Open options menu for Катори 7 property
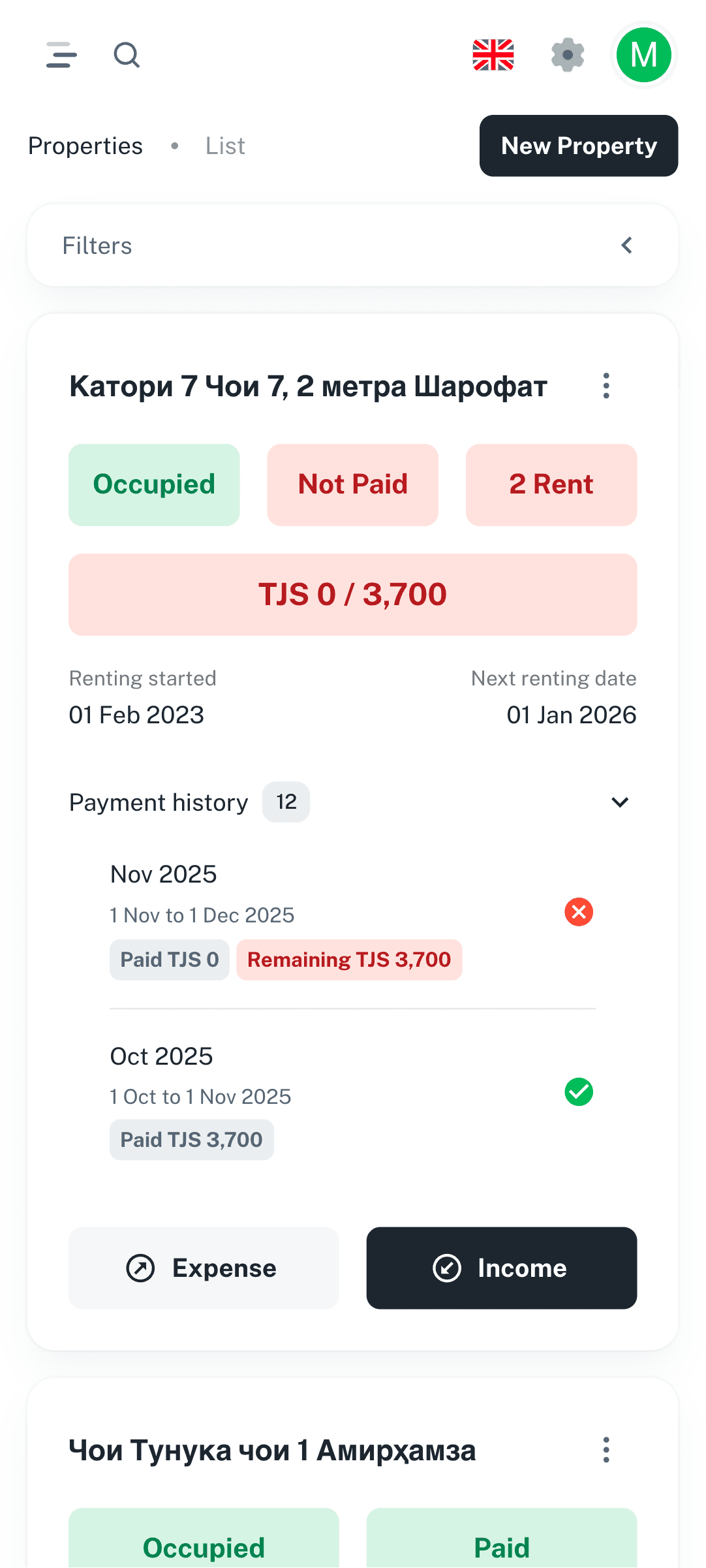The image size is (706, 1568). (x=606, y=386)
